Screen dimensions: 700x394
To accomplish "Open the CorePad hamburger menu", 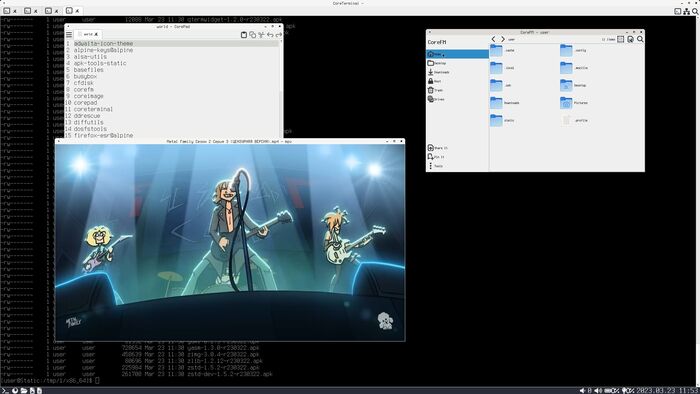I will pyautogui.click(x=69, y=34).
